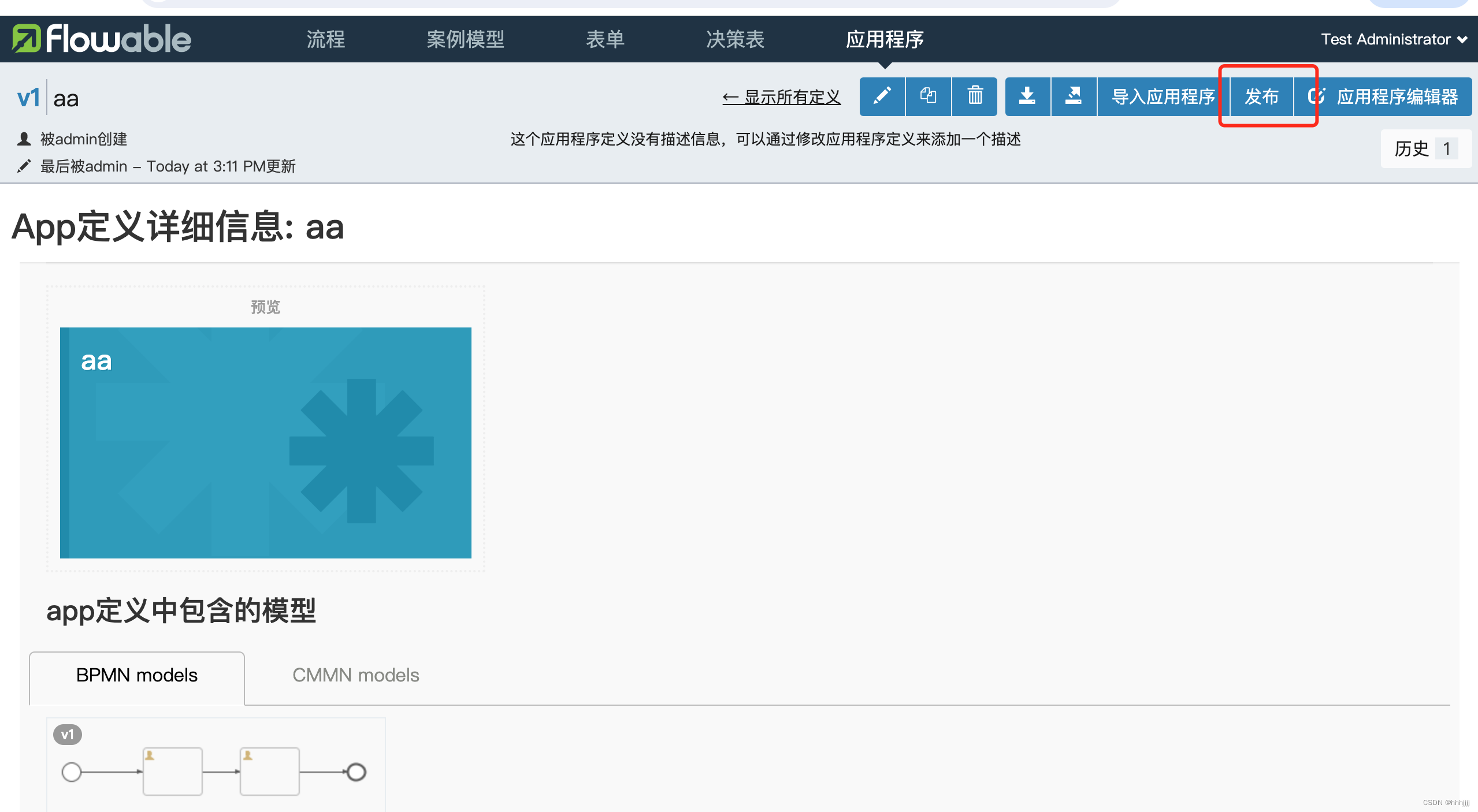Open the 显示所有定义 link
The width and height of the screenshot is (1478, 812).
(x=782, y=97)
